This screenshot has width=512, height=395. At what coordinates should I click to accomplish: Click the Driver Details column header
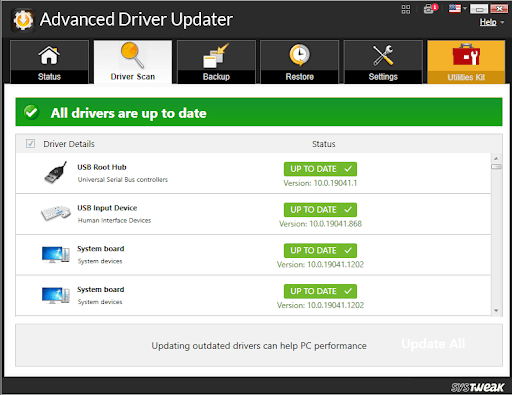click(x=69, y=144)
